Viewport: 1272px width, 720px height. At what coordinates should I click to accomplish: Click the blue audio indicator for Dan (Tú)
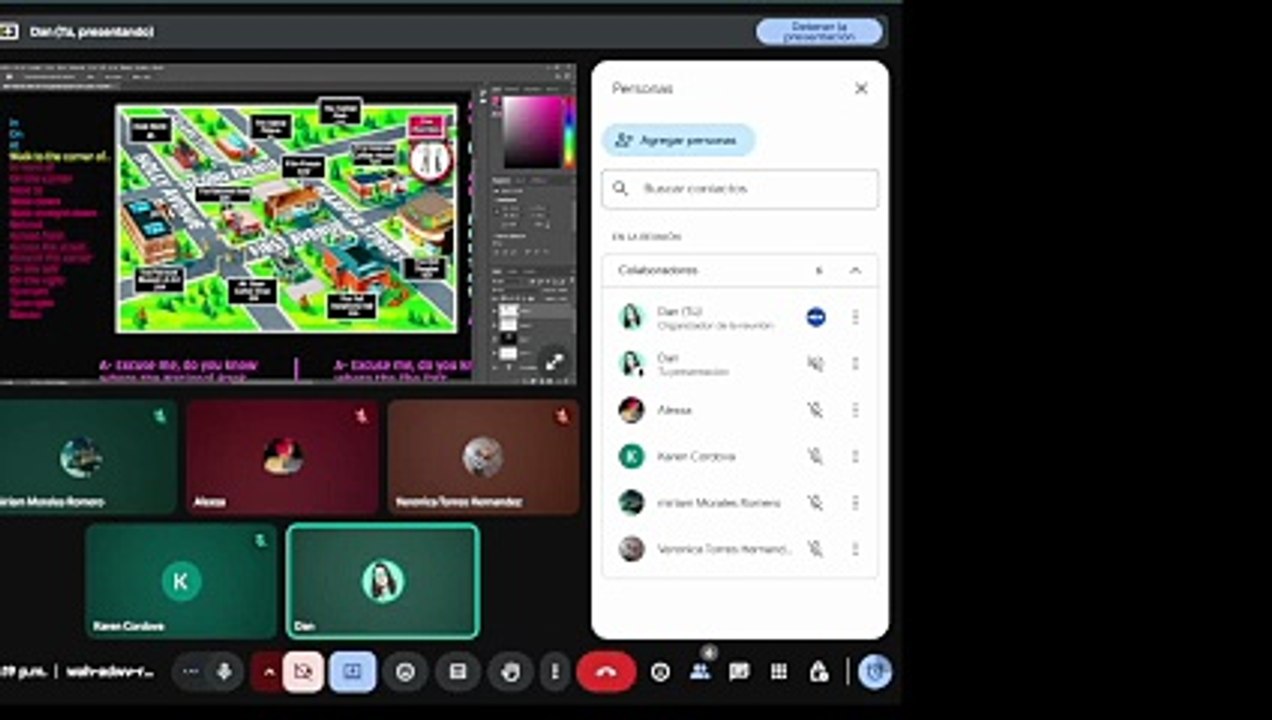(816, 317)
